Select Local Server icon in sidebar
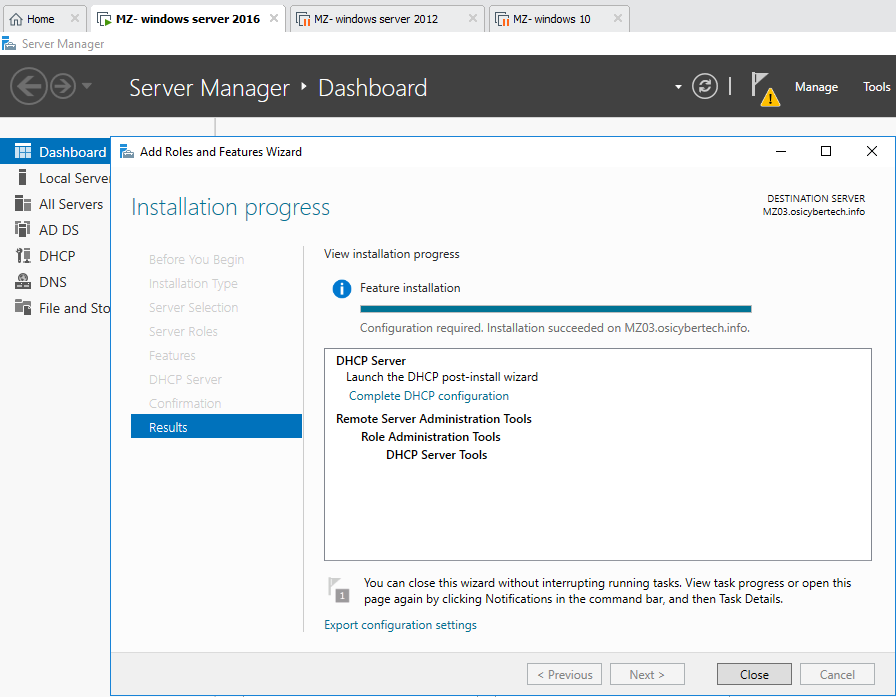 pyautogui.click(x=23, y=178)
